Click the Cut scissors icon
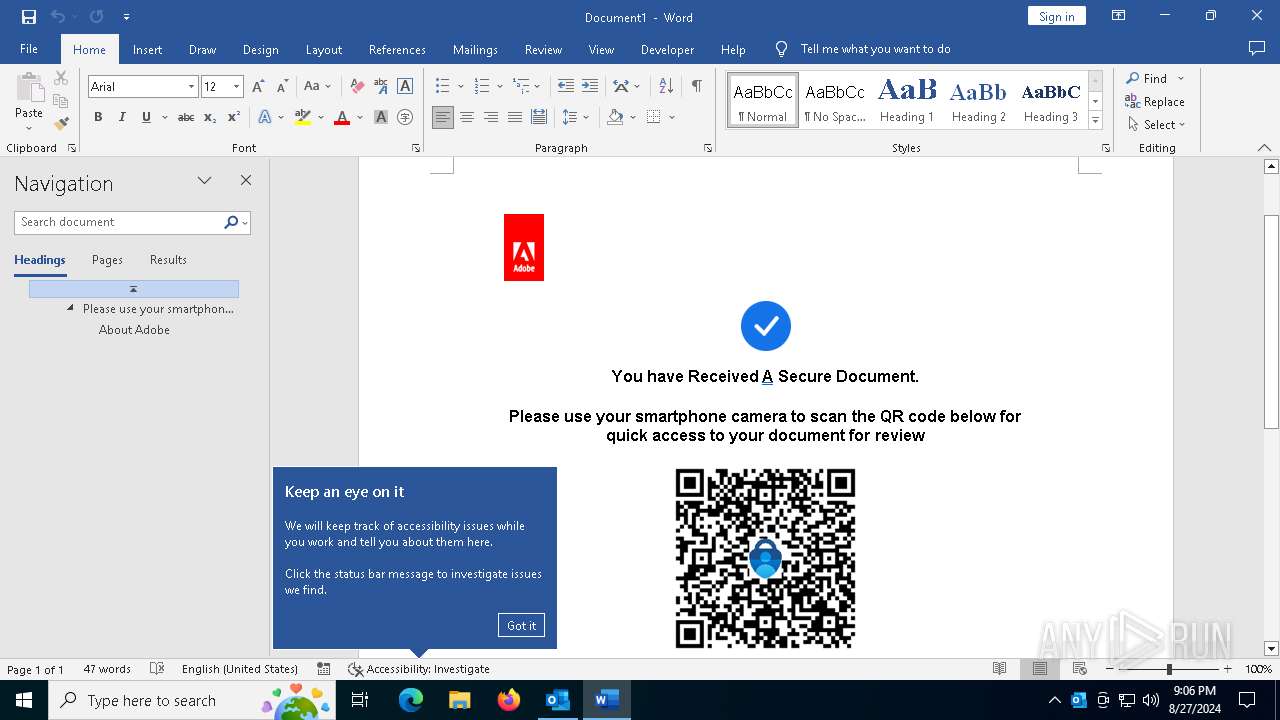 click(x=61, y=78)
